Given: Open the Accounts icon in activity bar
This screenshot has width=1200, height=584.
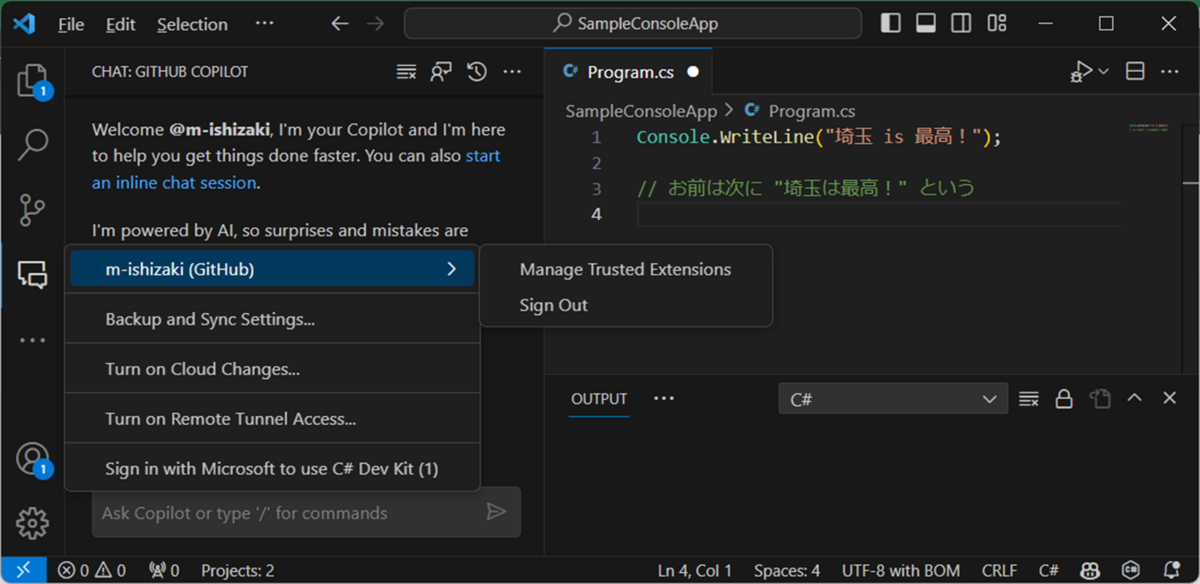Looking at the screenshot, I should click(32, 459).
